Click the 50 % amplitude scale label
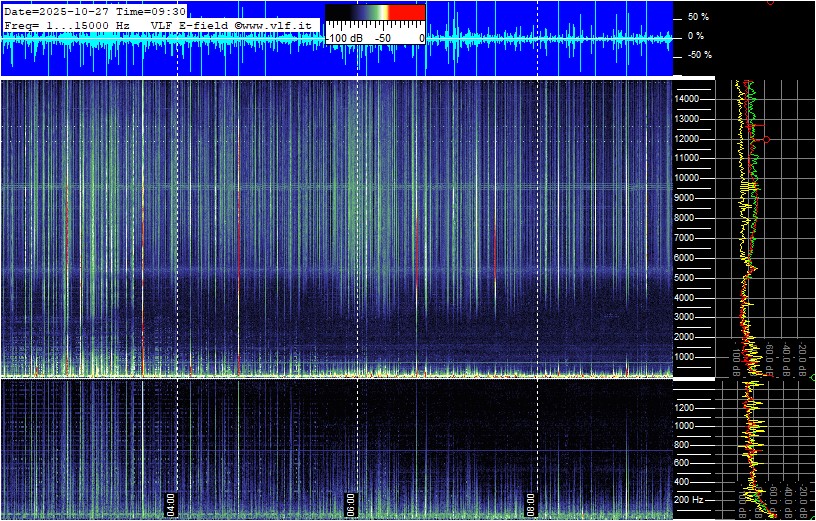 point(697,17)
